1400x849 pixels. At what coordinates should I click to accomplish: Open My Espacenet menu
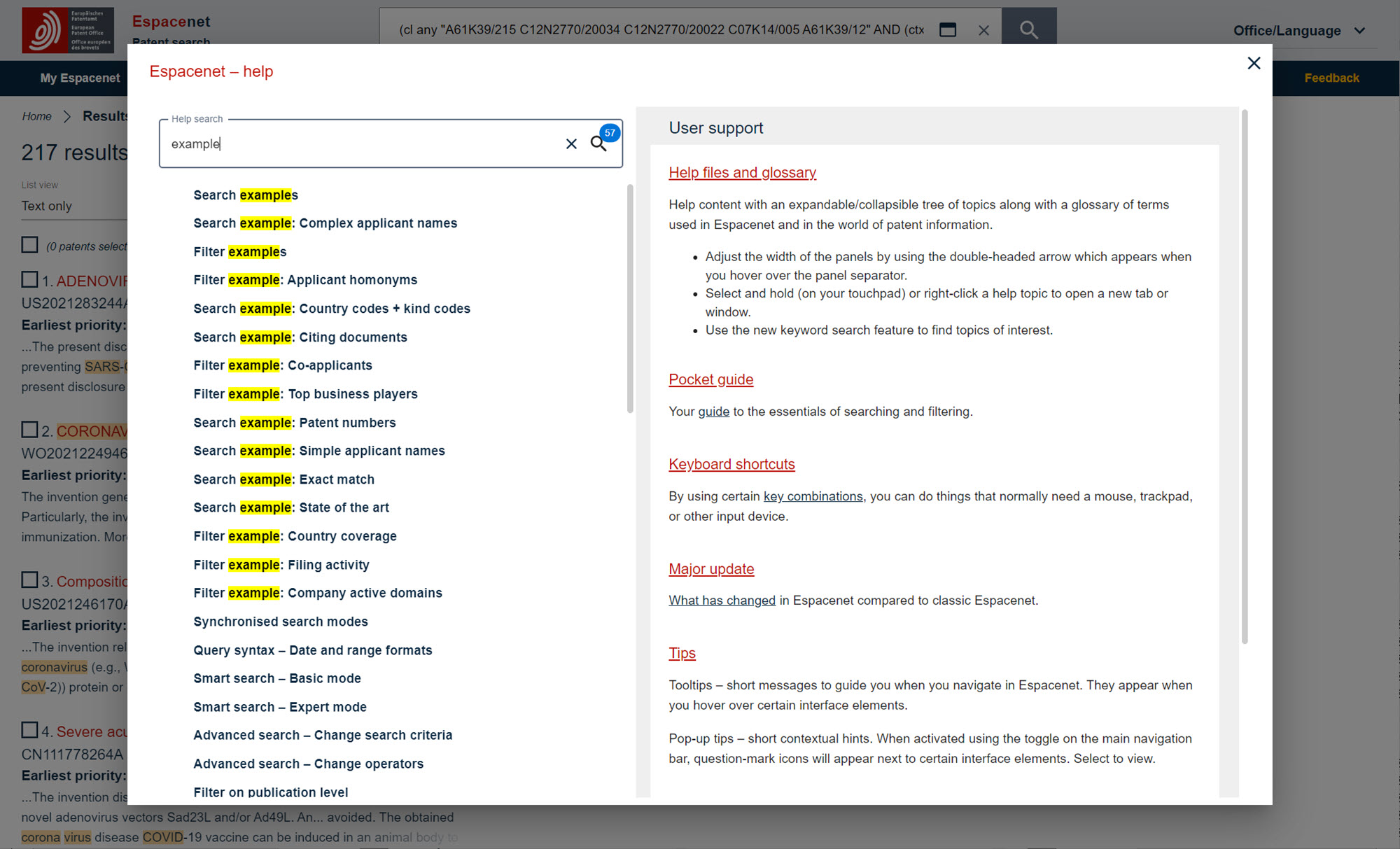pos(80,78)
